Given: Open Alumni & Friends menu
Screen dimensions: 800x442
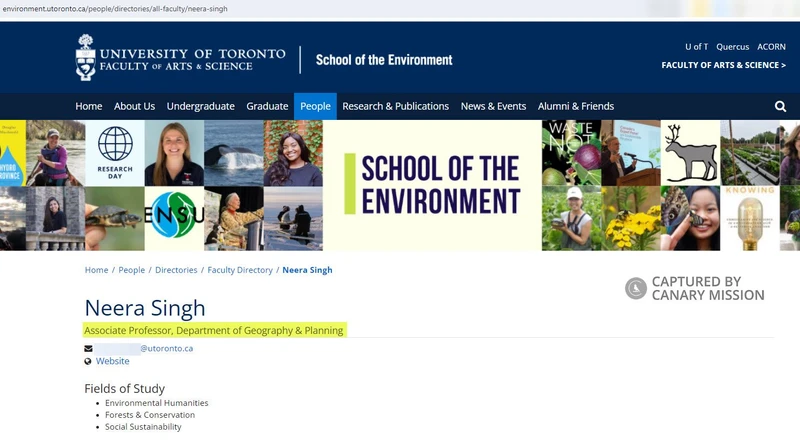Looking at the screenshot, I should 576,106.
